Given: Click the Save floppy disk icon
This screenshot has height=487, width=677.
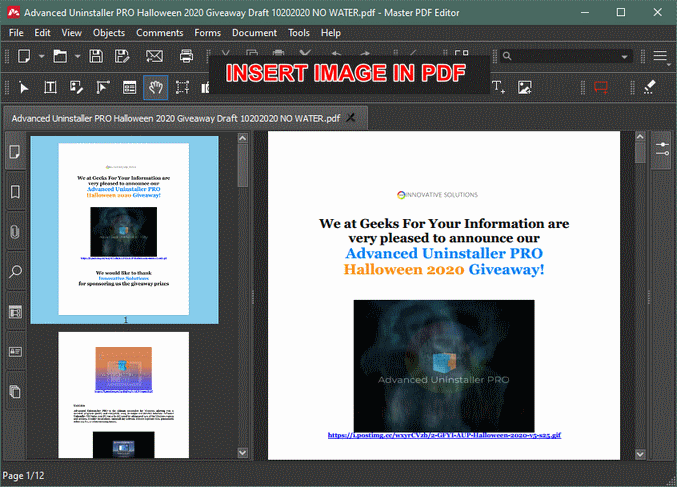Looking at the screenshot, I should coord(96,56).
